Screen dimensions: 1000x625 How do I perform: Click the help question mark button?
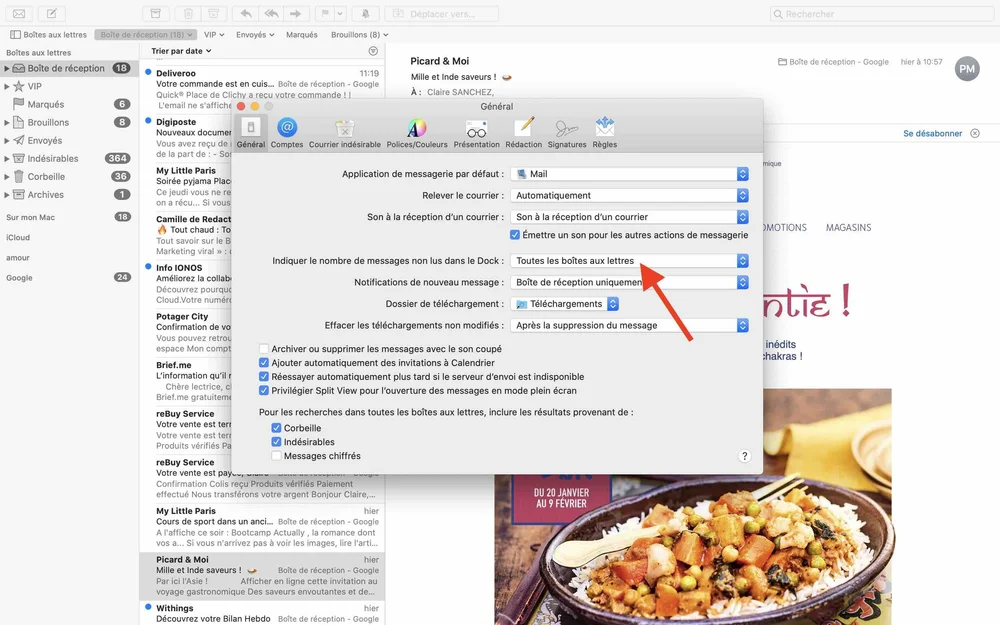click(744, 456)
